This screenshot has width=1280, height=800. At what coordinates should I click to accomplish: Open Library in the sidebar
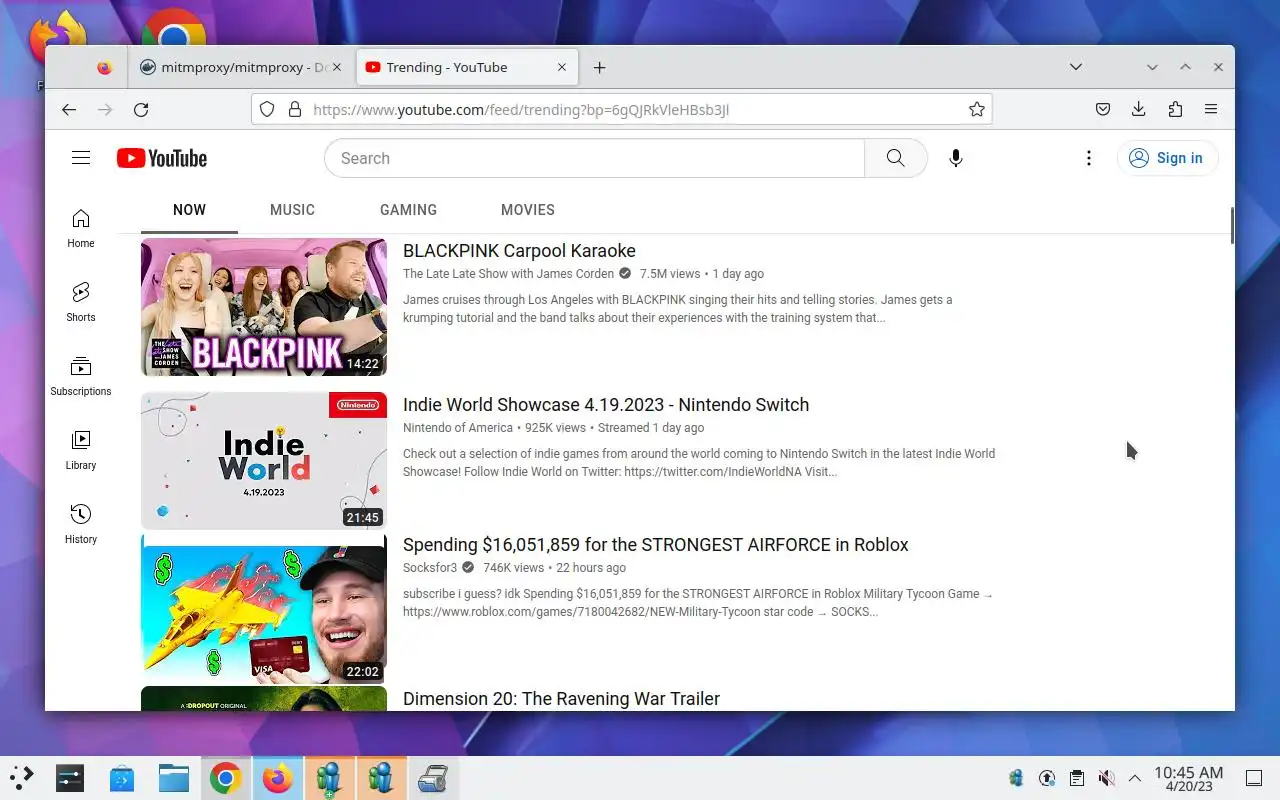[x=81, y=450]
